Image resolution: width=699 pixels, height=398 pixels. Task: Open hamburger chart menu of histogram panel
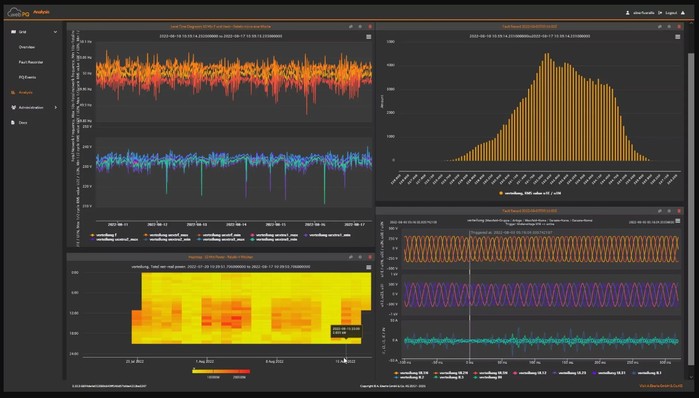(678, 37)
